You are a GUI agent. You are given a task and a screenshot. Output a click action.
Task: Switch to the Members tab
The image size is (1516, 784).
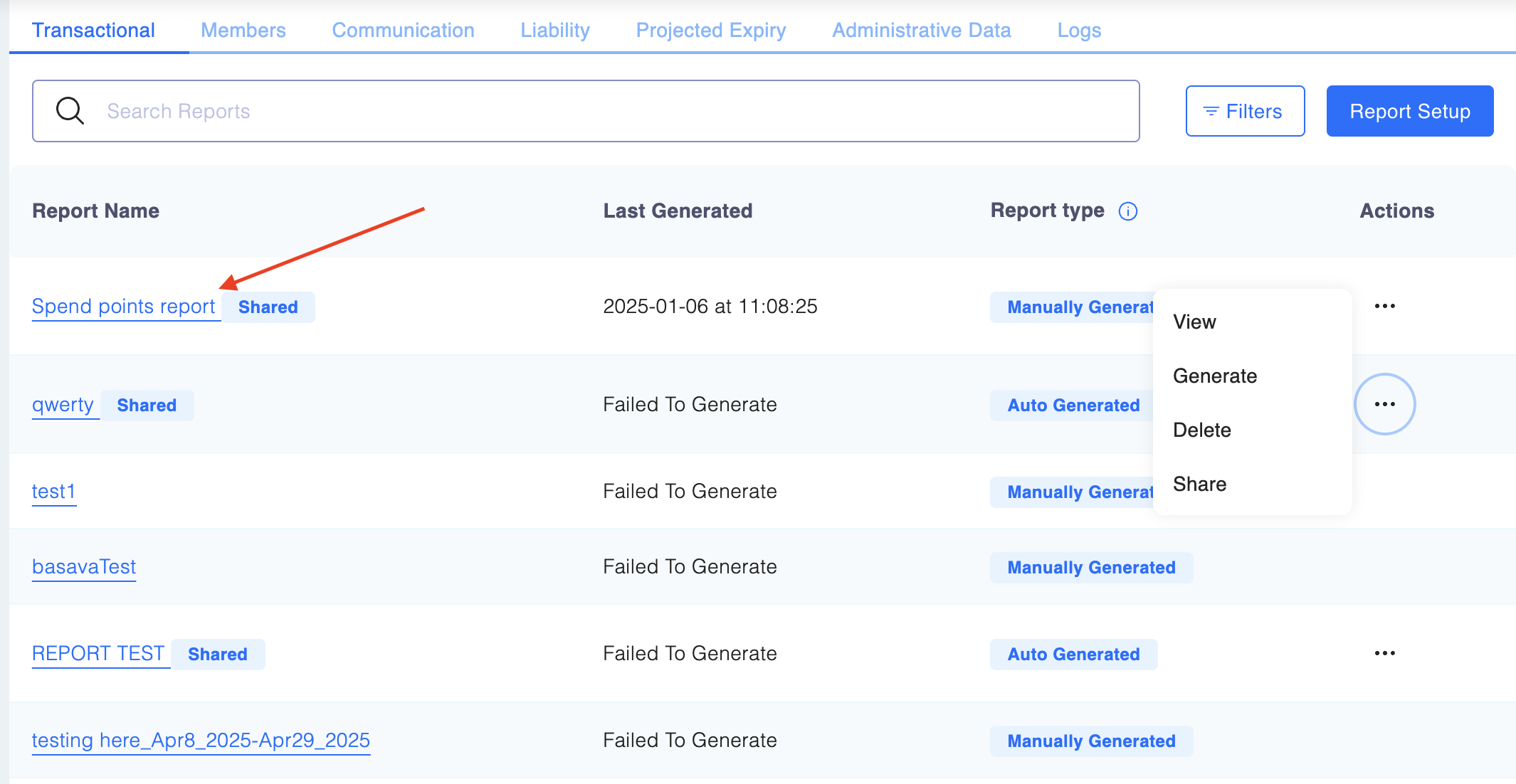coord(243,31)
